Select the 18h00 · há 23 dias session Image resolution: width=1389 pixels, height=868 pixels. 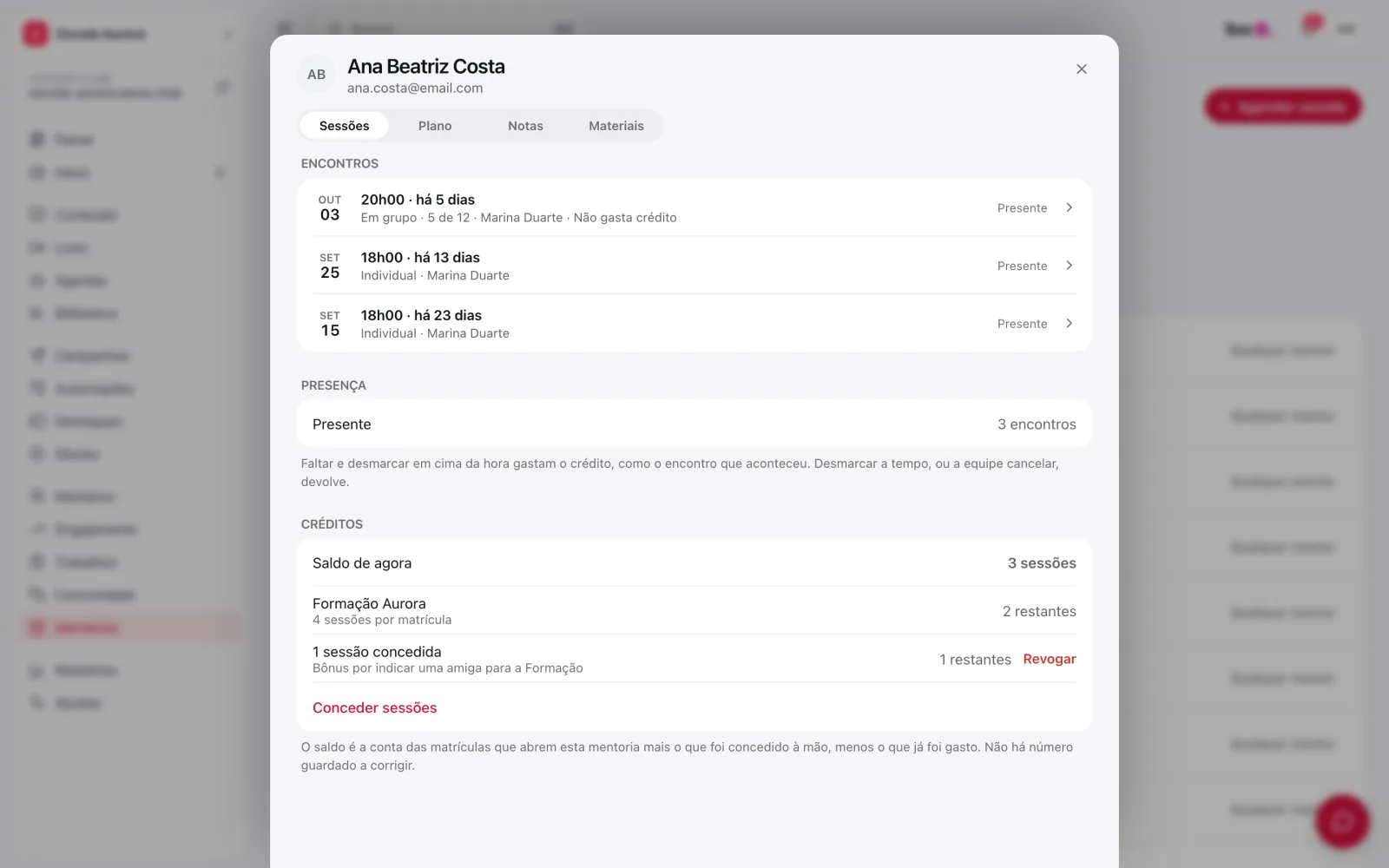pos(421,316)
